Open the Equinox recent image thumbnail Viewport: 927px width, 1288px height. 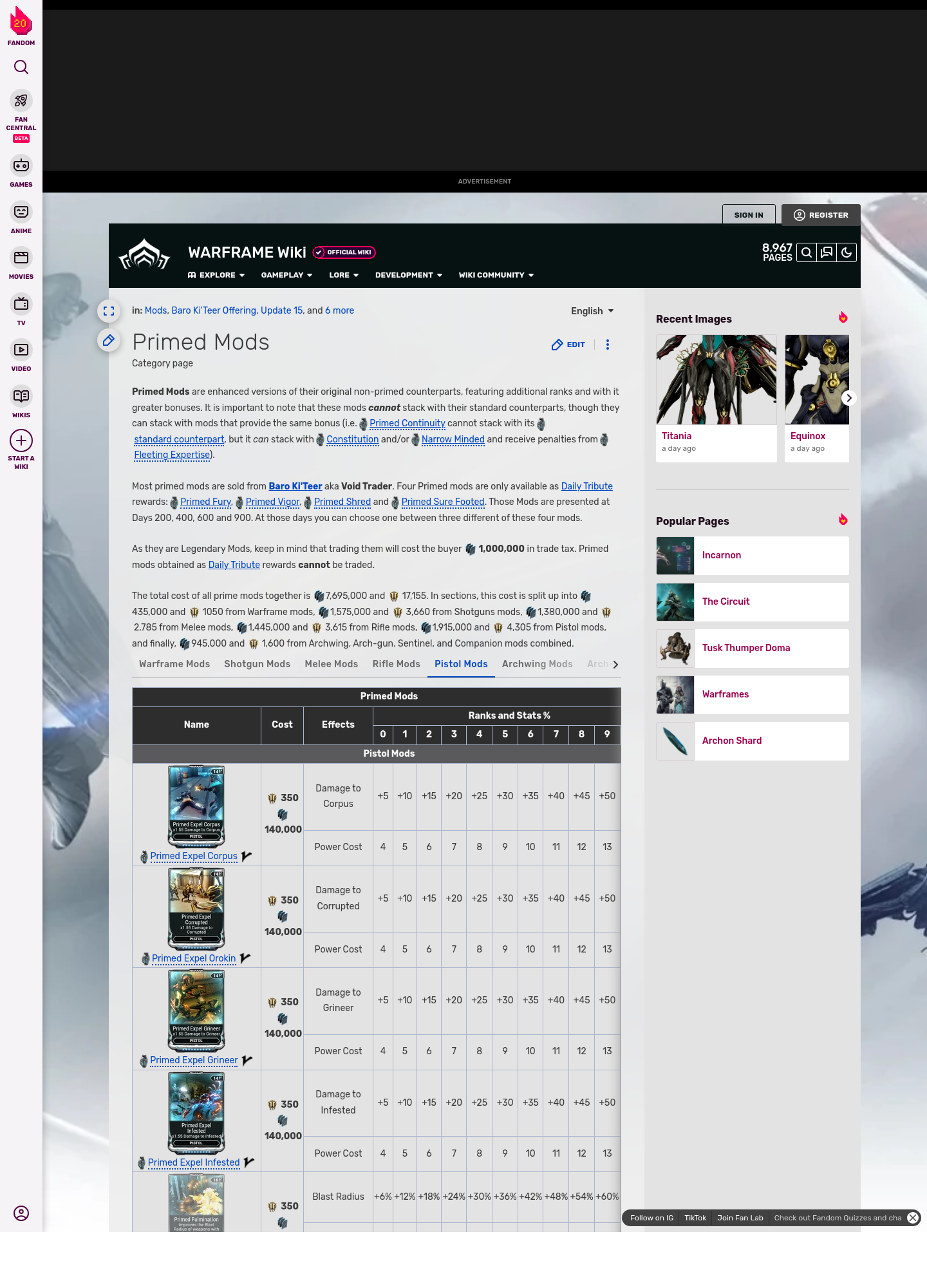pos(817,379)
